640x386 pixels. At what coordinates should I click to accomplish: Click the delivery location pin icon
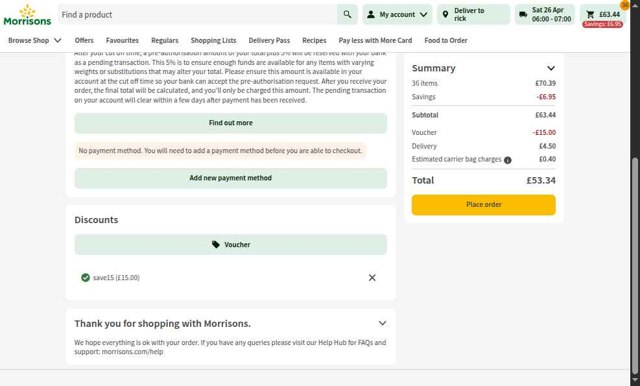click(445, 15)
